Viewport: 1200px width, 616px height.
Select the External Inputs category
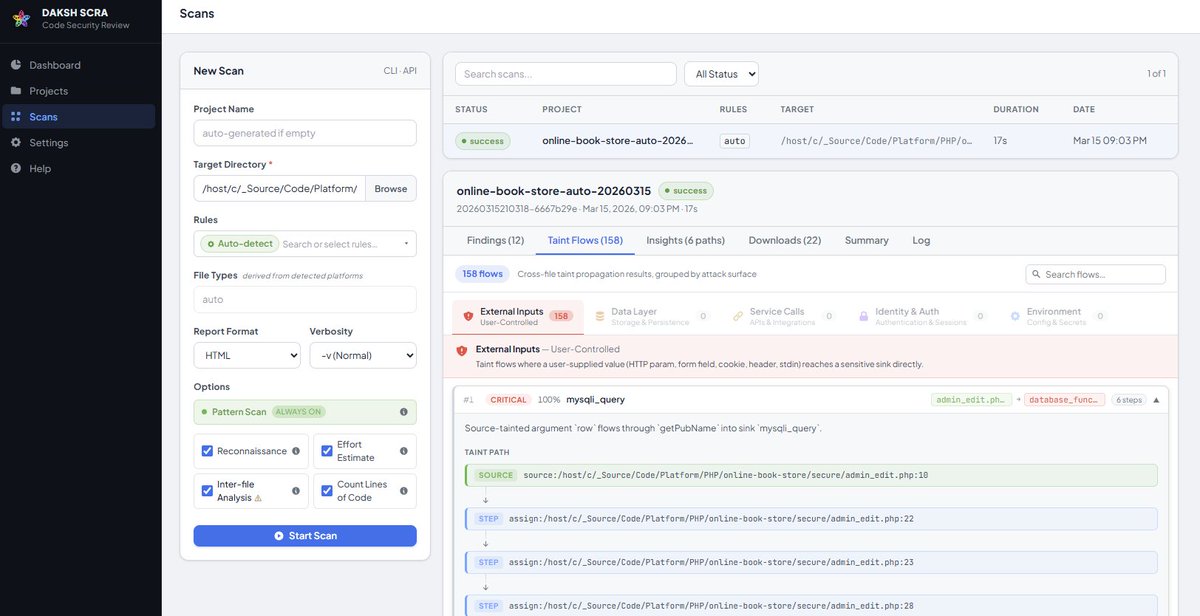click(517, 316)
